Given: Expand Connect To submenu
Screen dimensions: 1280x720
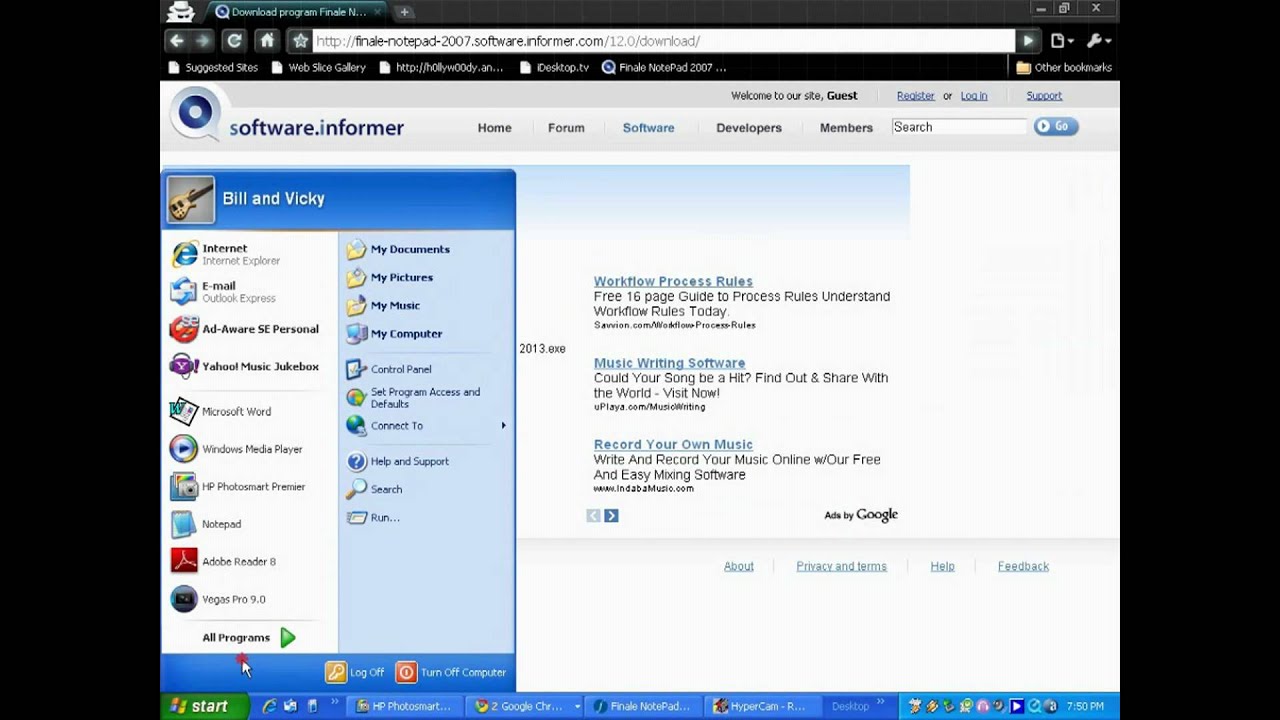Looking at the screenshot, I should tap(426, 425).
